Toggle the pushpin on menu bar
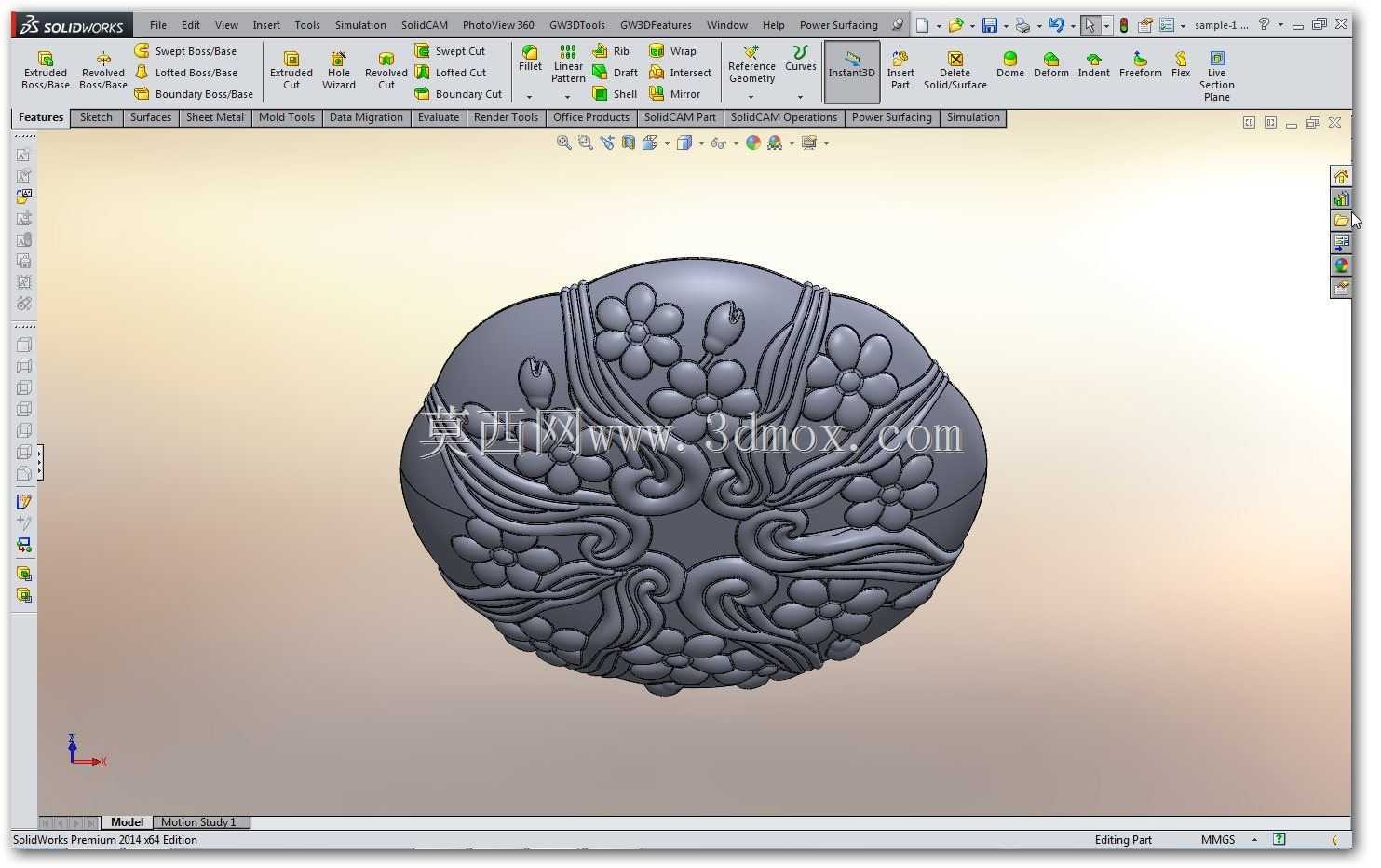Viewport: 1381px width, 868px height. click(x=897, y=25)
